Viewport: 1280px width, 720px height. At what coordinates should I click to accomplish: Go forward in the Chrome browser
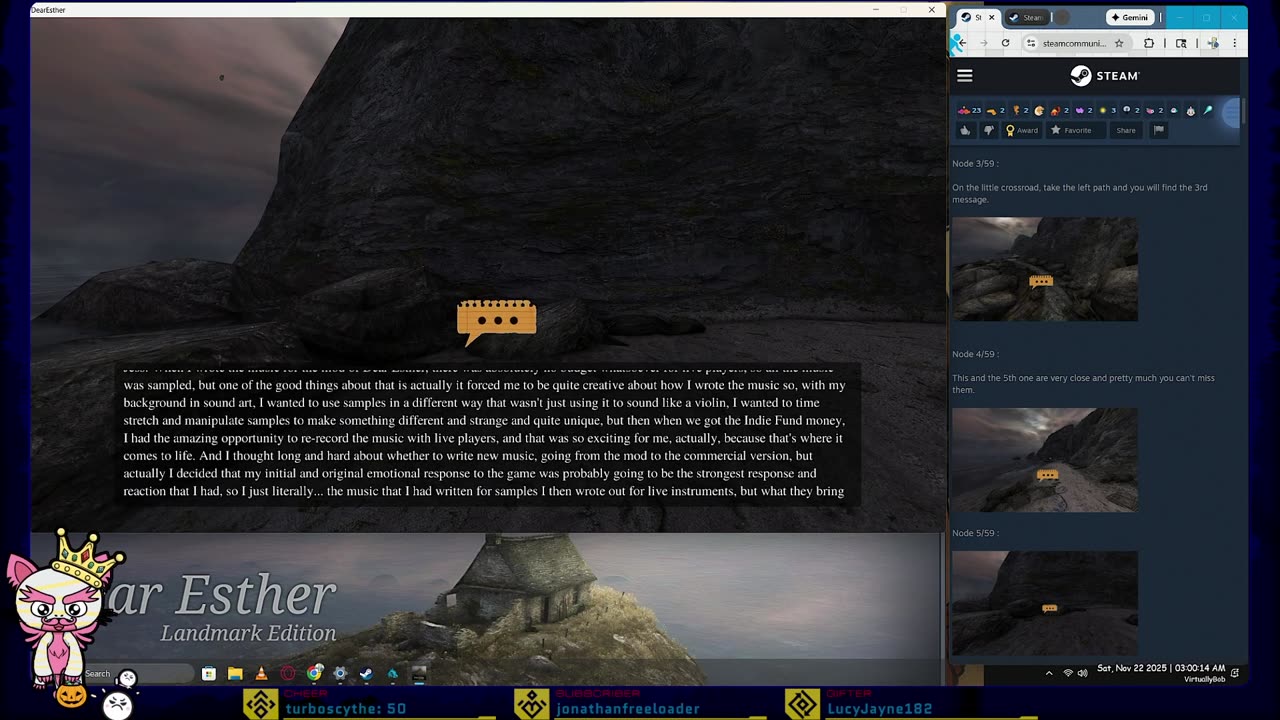pyautogui.click(x=984, y=43)
